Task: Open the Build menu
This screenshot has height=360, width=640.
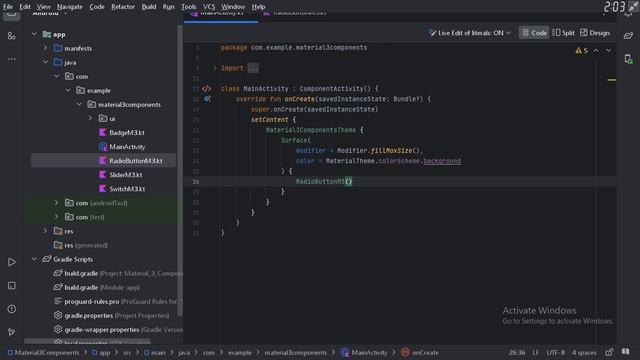Action: click(x=149, y=7)
